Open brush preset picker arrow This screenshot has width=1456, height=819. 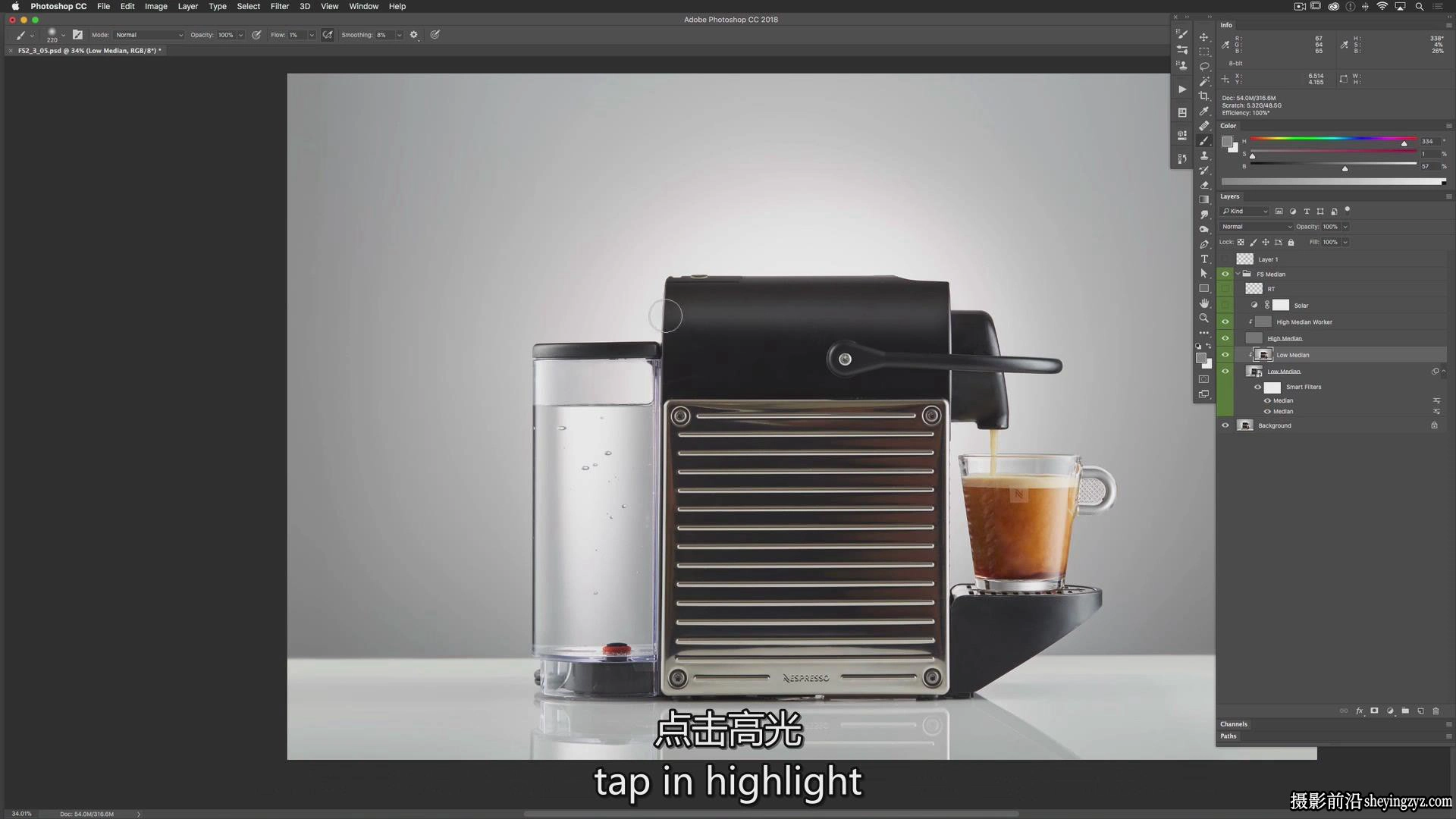point(63,35)
